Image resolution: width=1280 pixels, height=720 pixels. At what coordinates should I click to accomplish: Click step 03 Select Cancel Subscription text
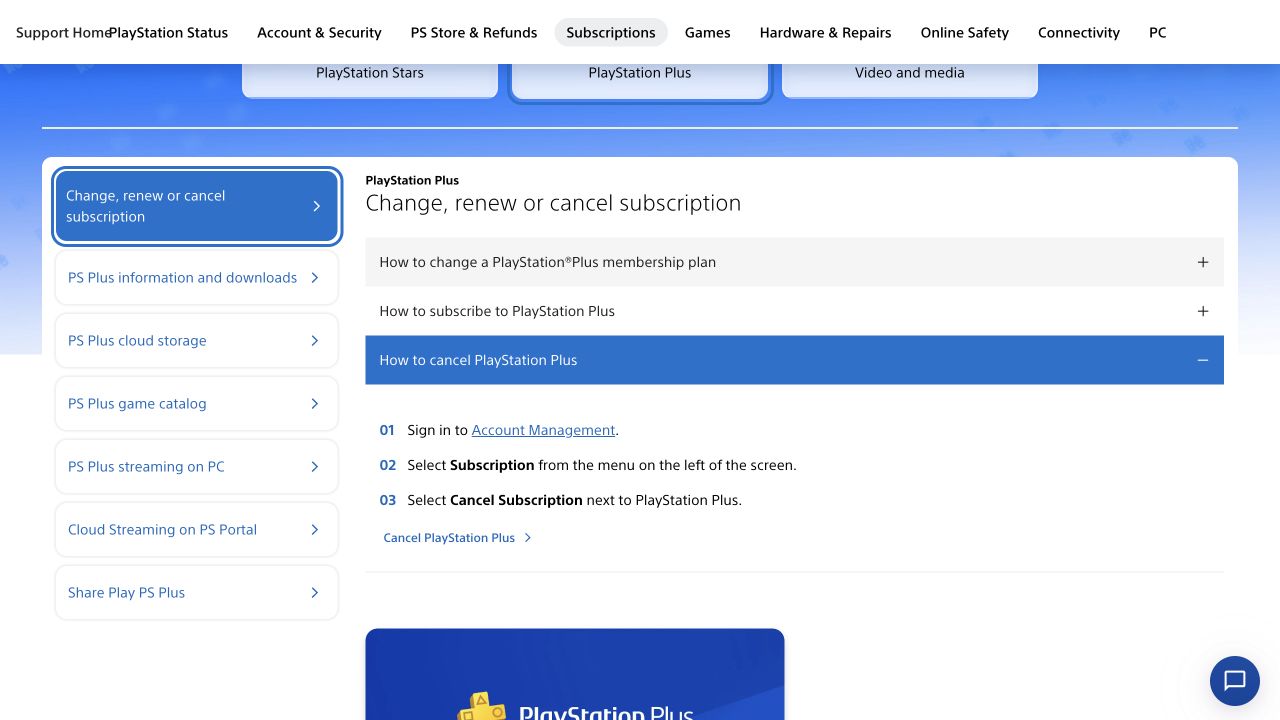pos(575,500)
